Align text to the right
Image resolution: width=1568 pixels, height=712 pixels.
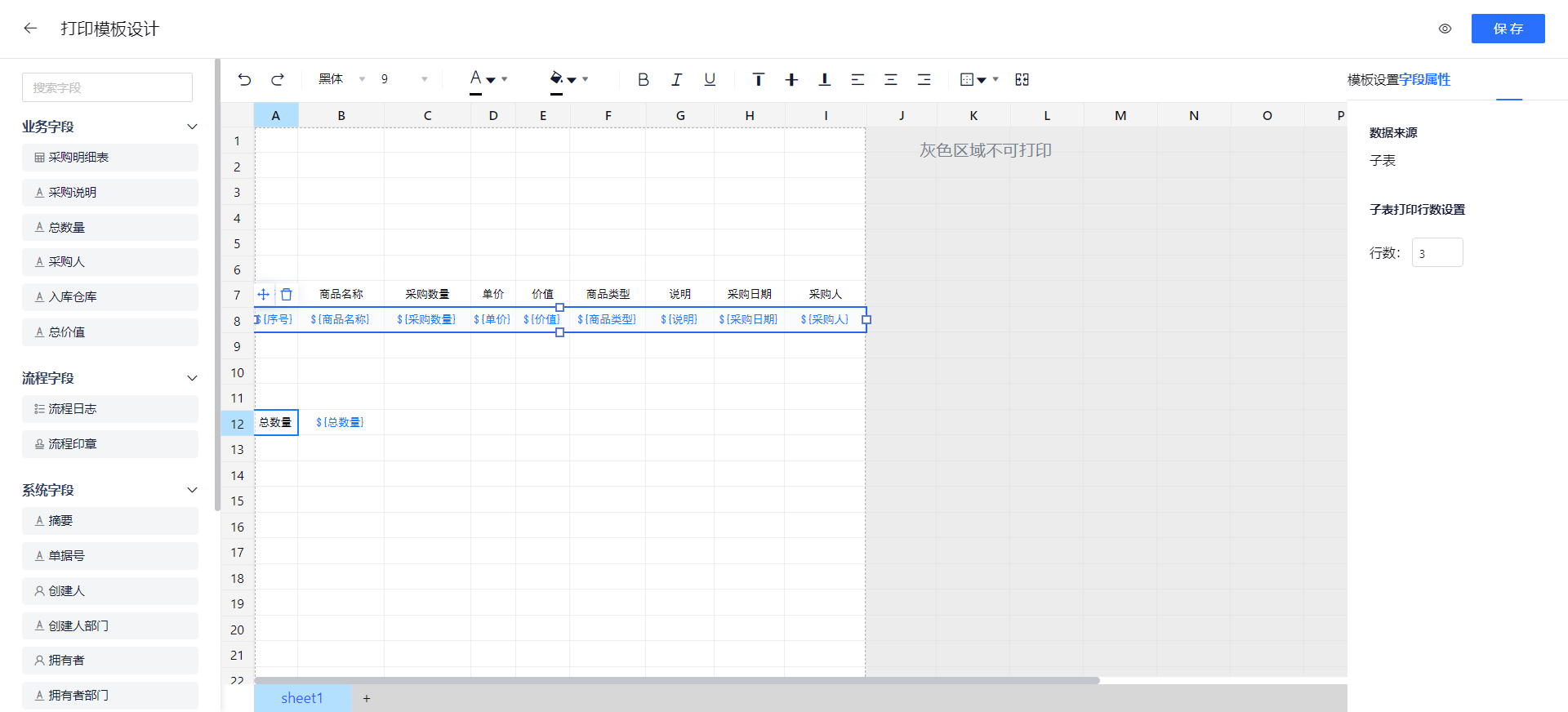click(924, 79)
